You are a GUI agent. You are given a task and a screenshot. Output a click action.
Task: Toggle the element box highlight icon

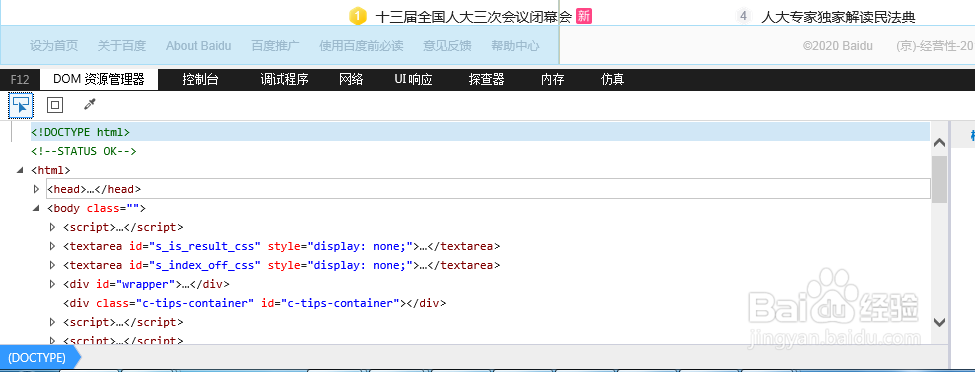[x=55, y=105]
